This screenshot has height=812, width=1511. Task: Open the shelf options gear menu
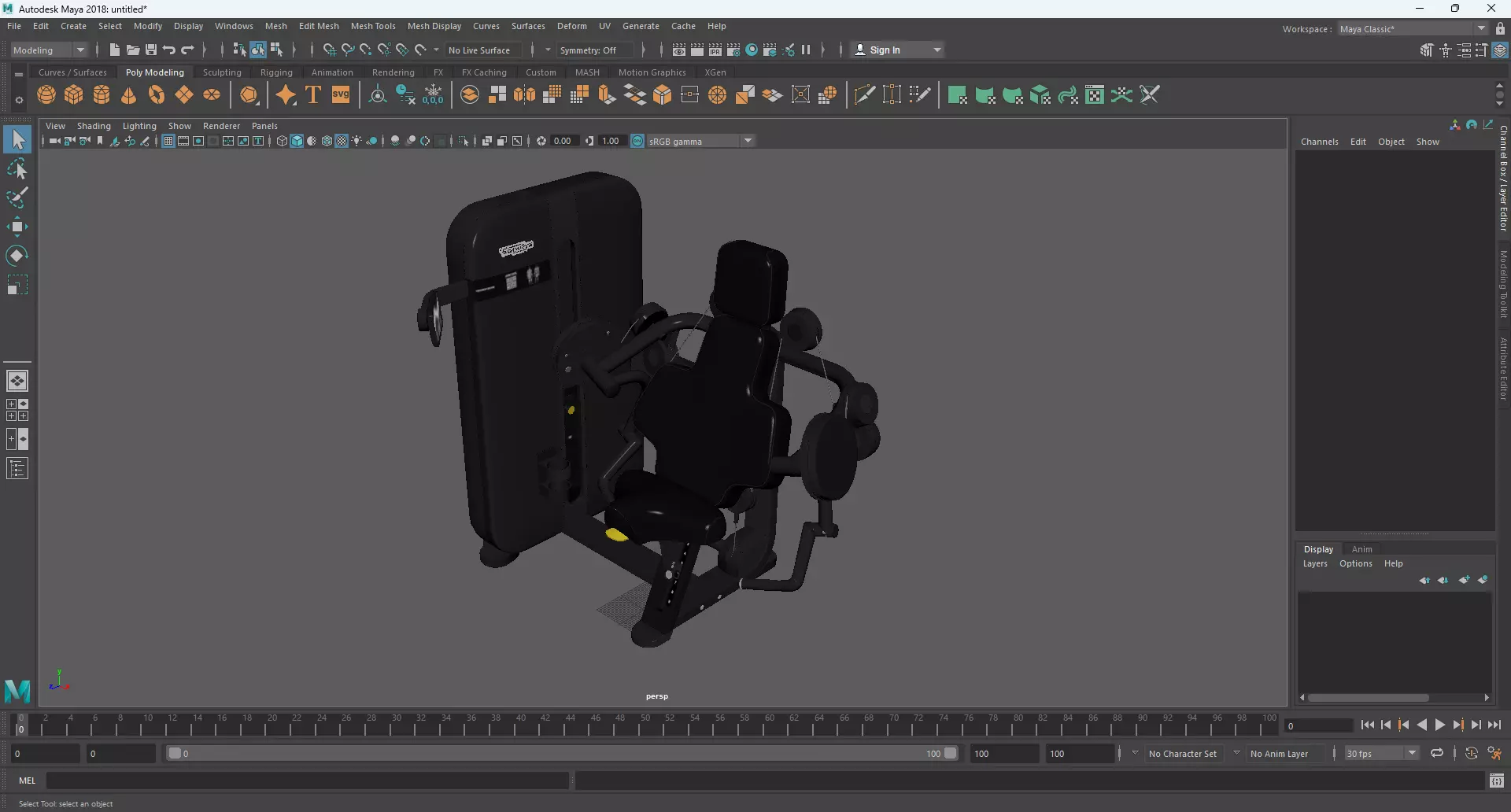pos(19,100)
